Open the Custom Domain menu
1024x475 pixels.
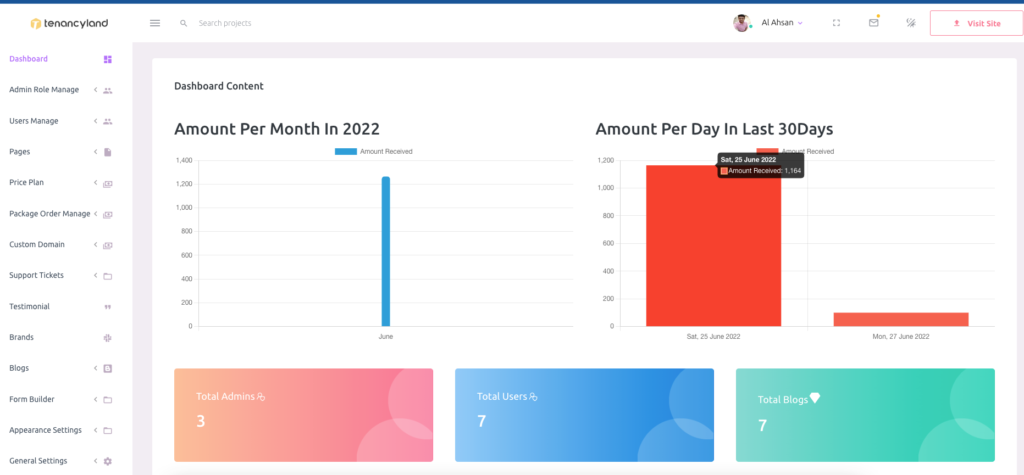37,244
